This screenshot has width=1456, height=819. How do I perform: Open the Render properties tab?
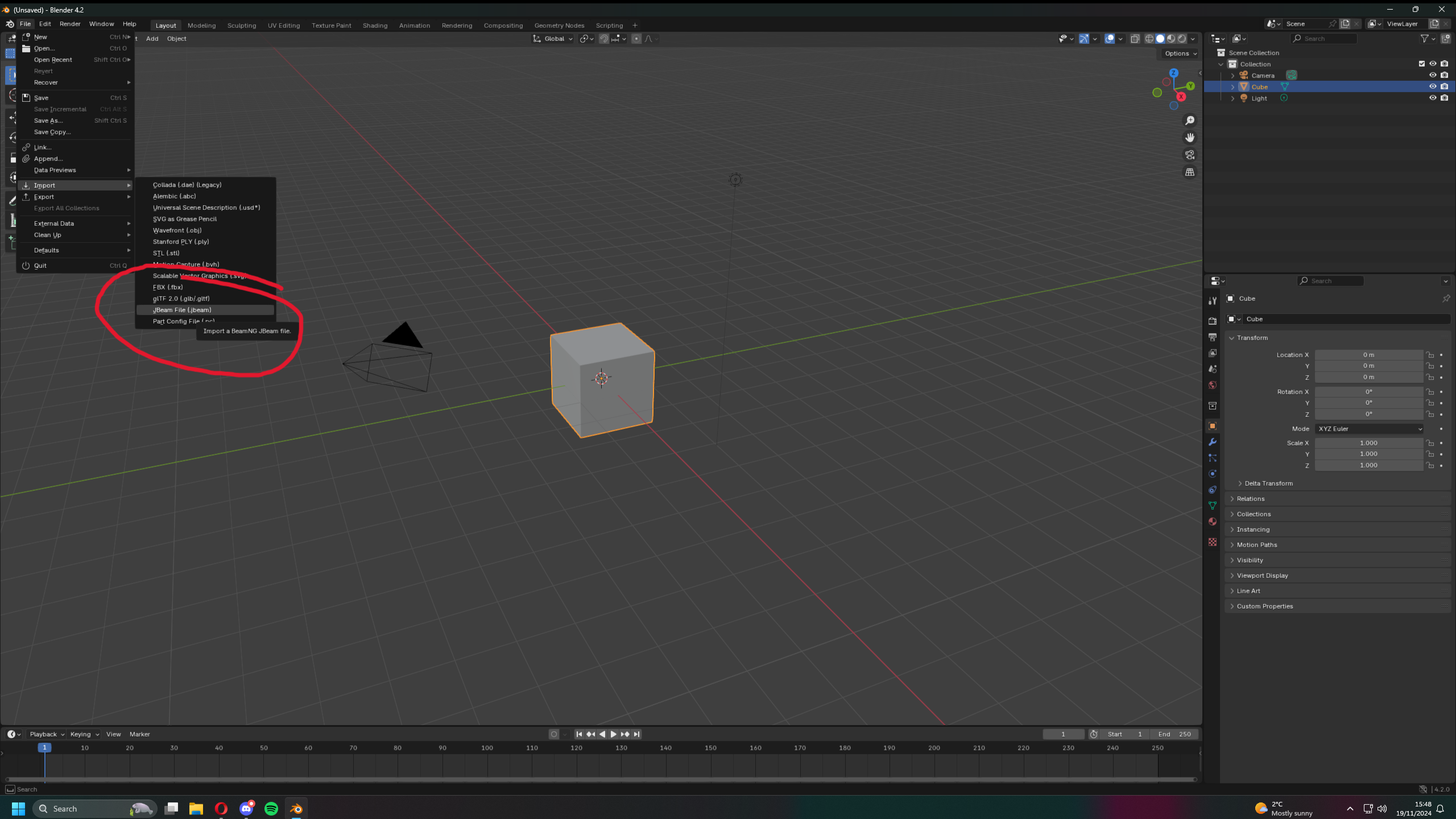click(x=1212, y=321)
